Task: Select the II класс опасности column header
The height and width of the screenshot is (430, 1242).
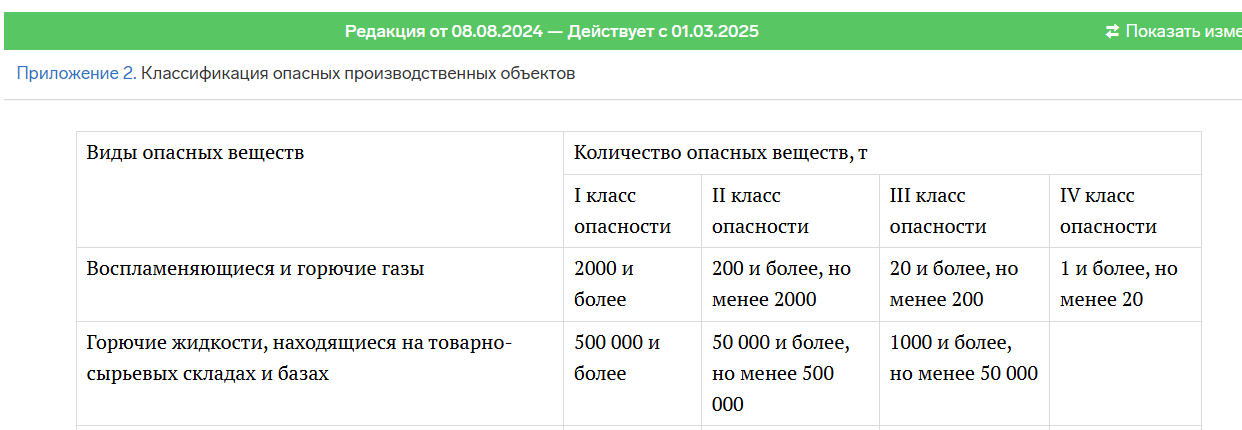Action: click(760, 211)
